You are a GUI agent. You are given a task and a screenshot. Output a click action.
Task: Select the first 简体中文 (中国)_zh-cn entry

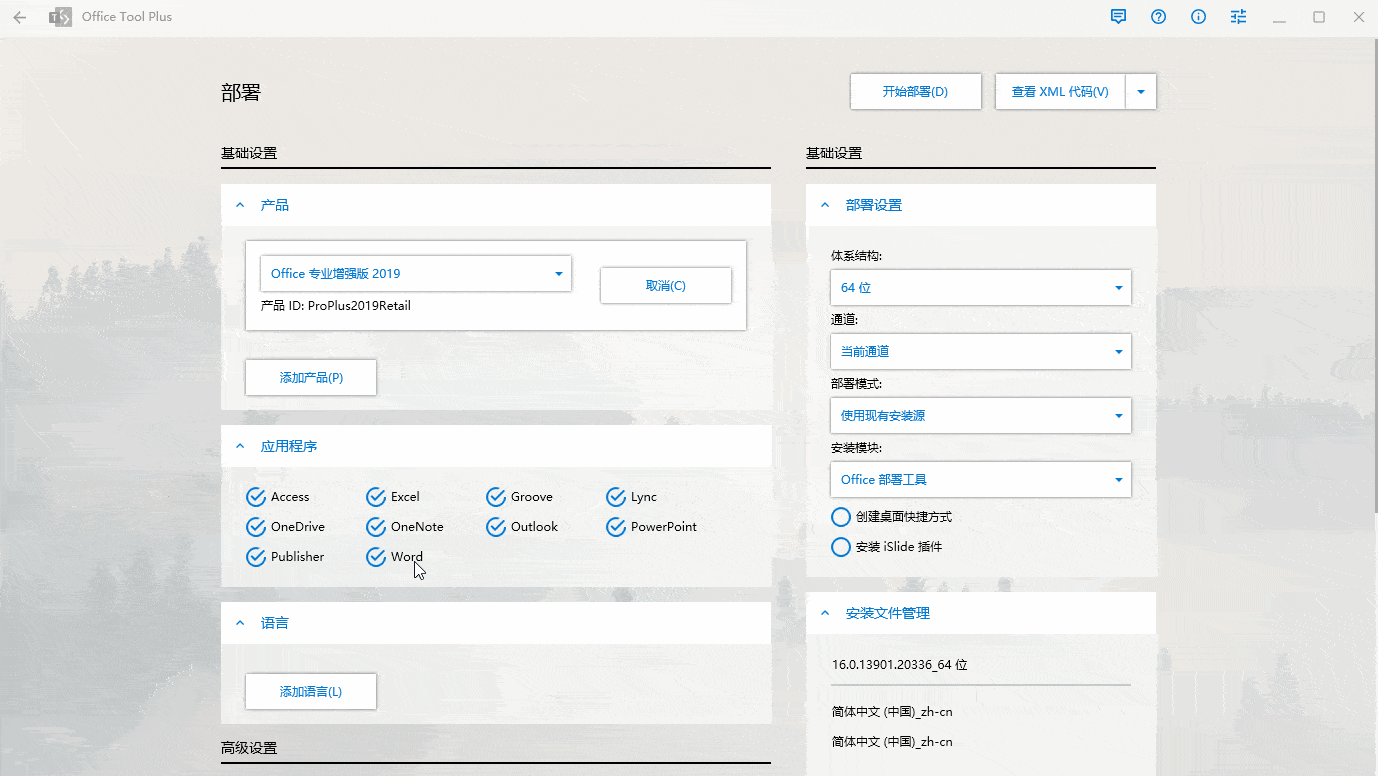[892, 712]
